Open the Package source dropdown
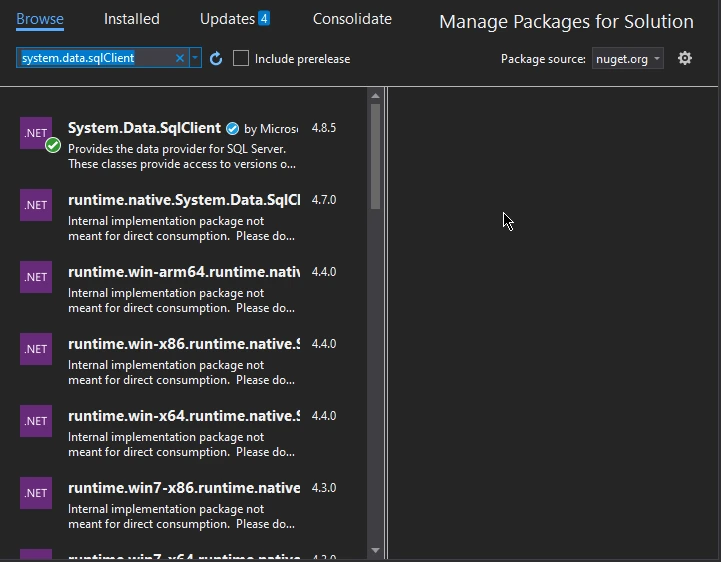 (627, 59)
